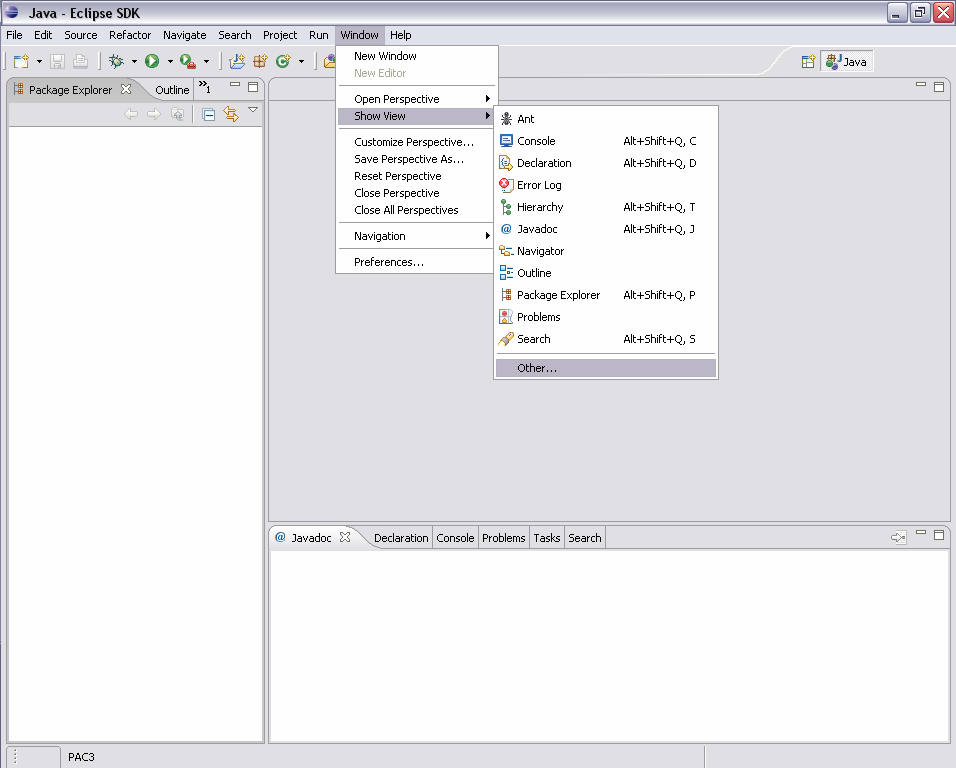This screenshot has width=956, height=768.
Task: Launch Debug from the bug toolbar icon
Action: point(116,62)
